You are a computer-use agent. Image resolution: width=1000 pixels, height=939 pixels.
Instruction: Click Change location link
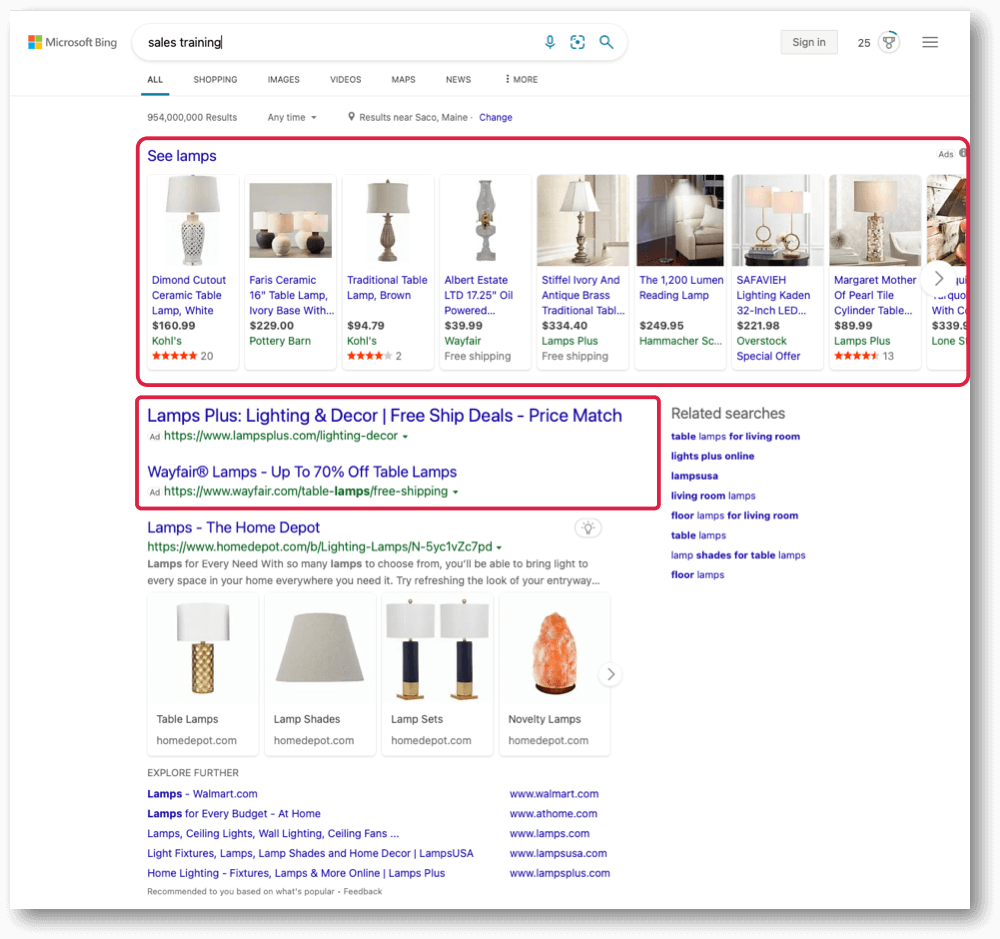(496, 117)
